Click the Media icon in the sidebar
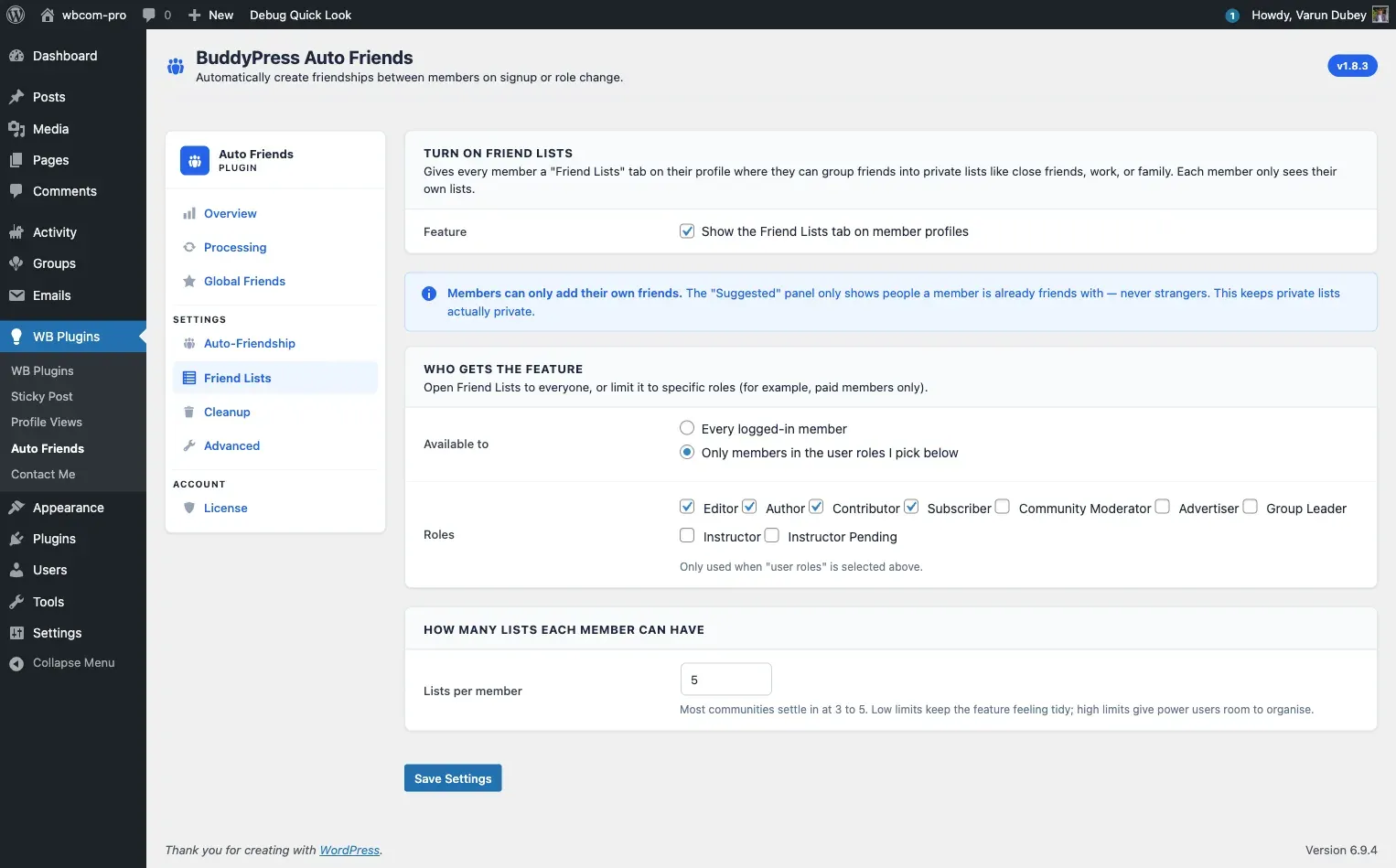This screenshot has height=868, width=1396. tap(16, 129)
